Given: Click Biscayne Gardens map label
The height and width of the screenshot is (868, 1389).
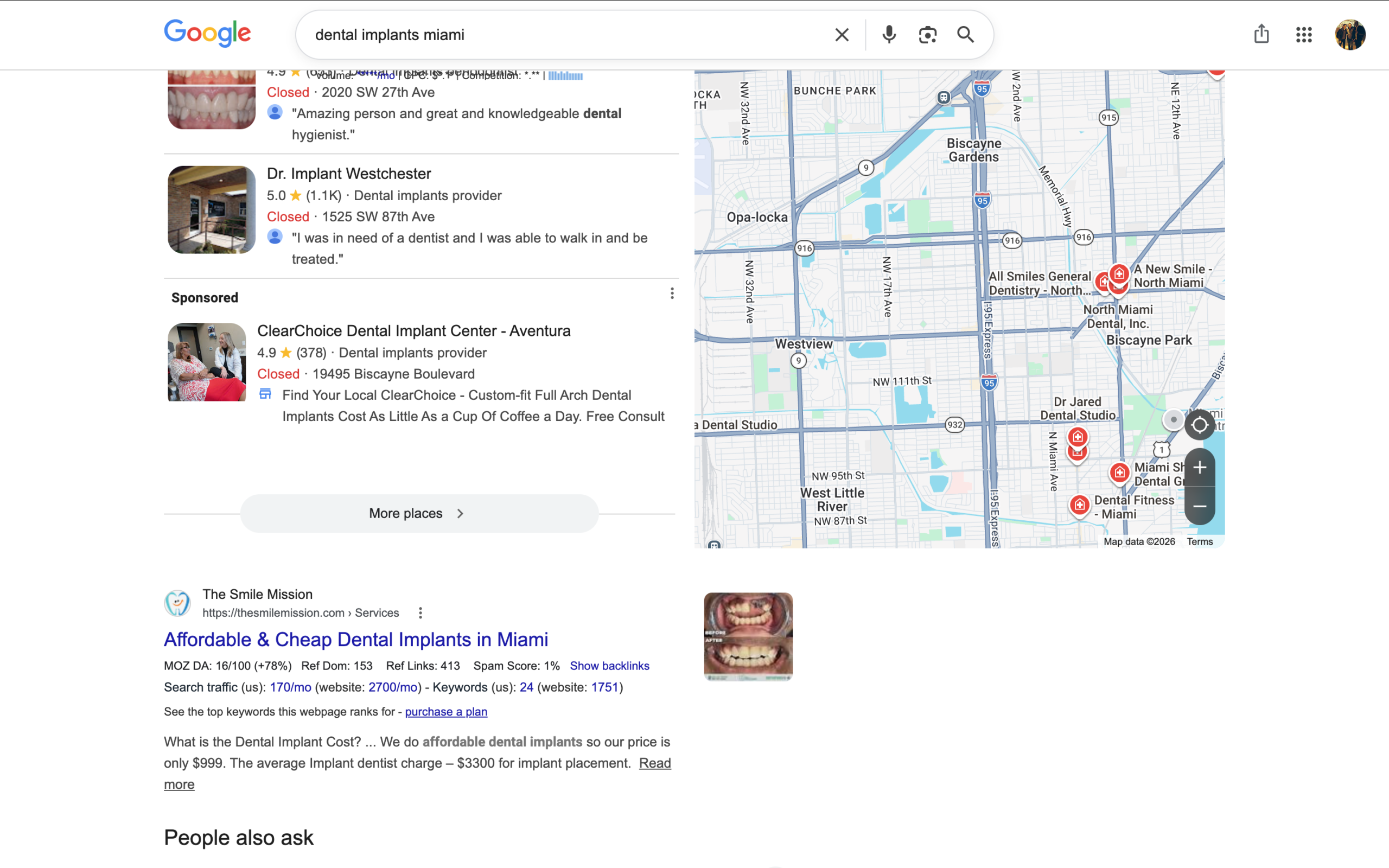Looking at the screenshot, I should coord(973,150).
